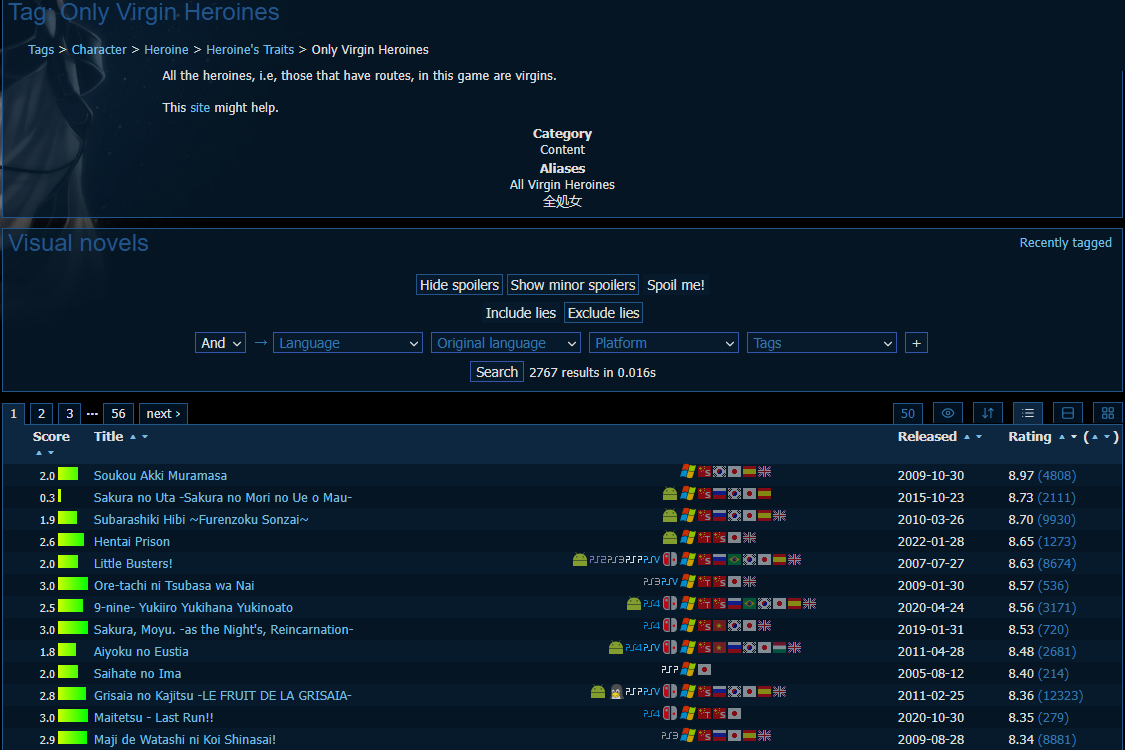Click rating 8.36 (12323) cell

[1045, 695]
